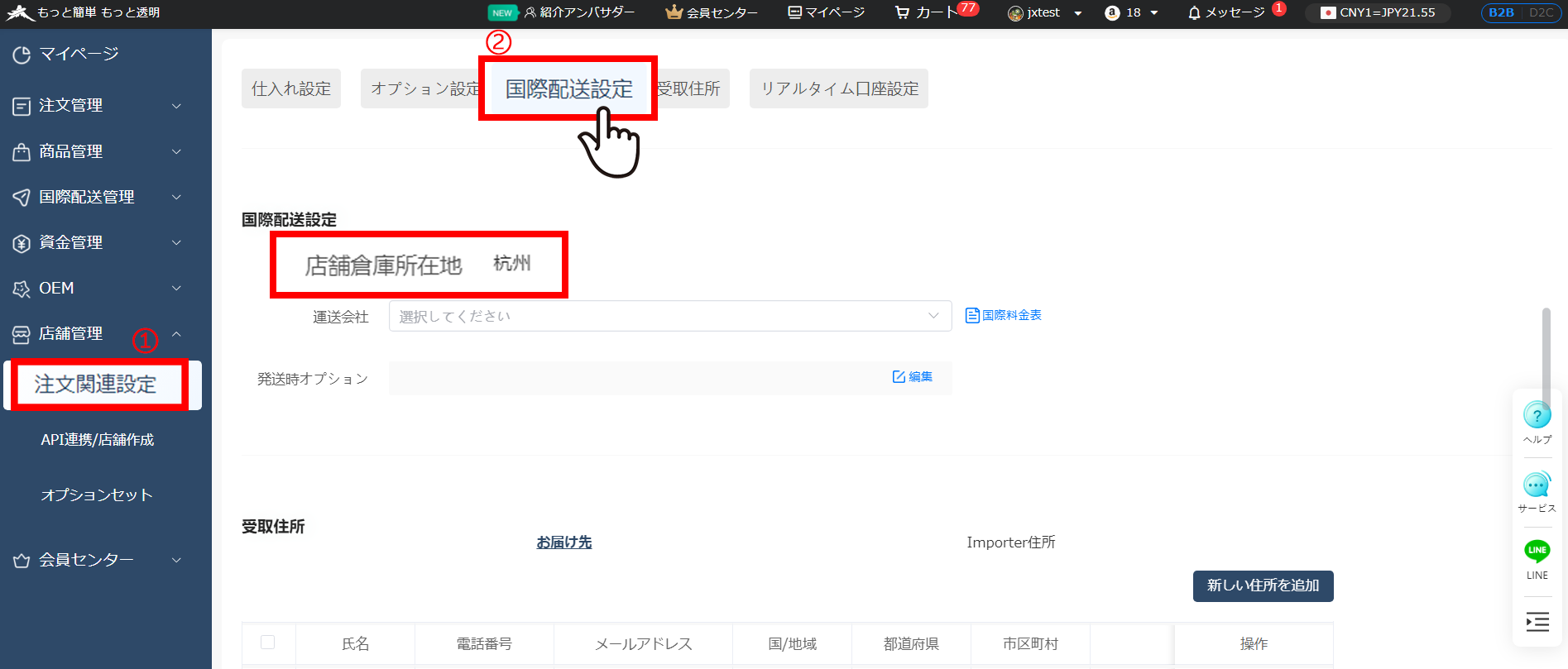1568x669 pixels.
Task: Switch to the 仕入れ設定 tab
Action: pos(291,88)
